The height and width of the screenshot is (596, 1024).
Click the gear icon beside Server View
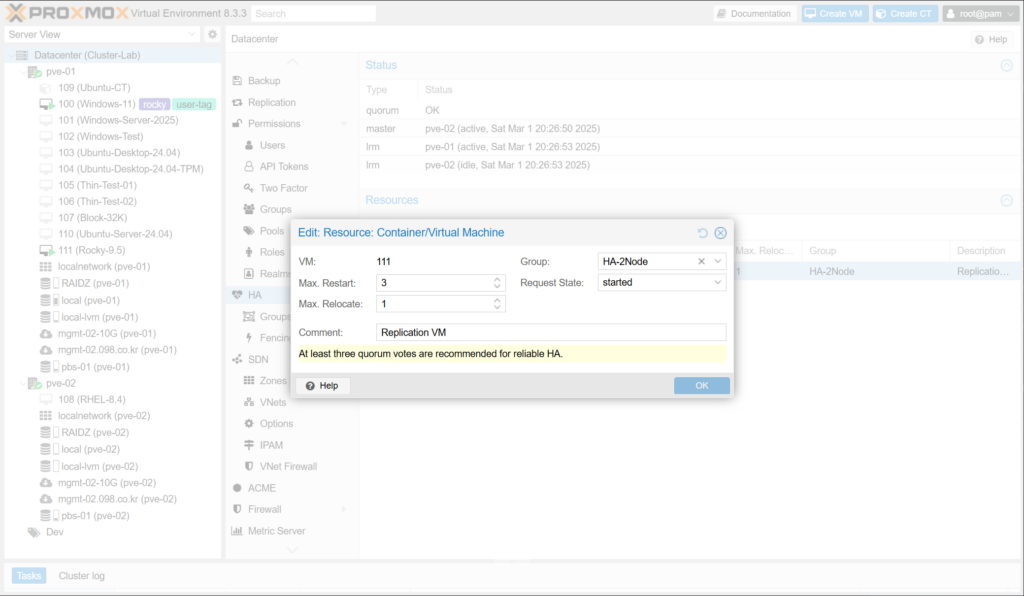click(212, 34)
